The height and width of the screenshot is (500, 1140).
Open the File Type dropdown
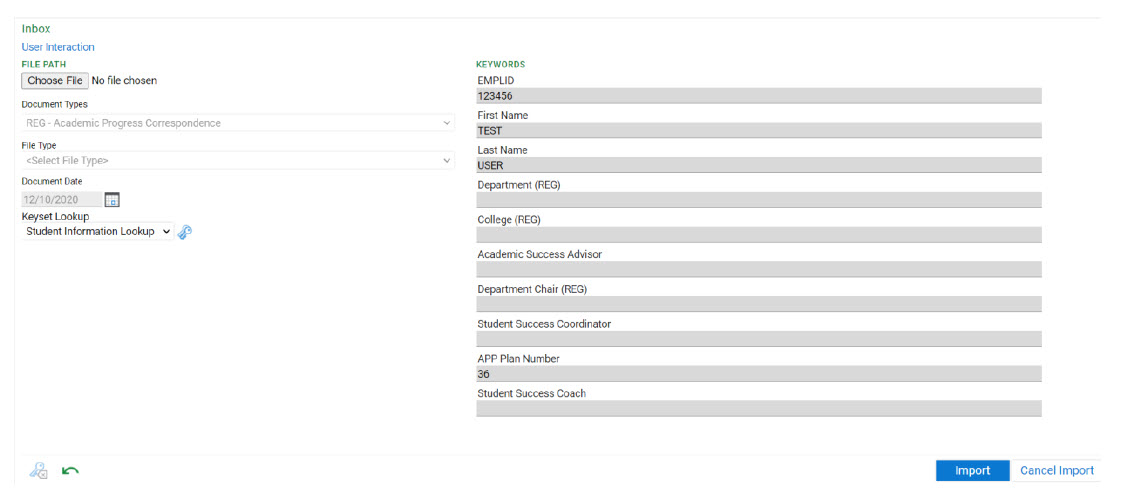(x=238, y=160)
